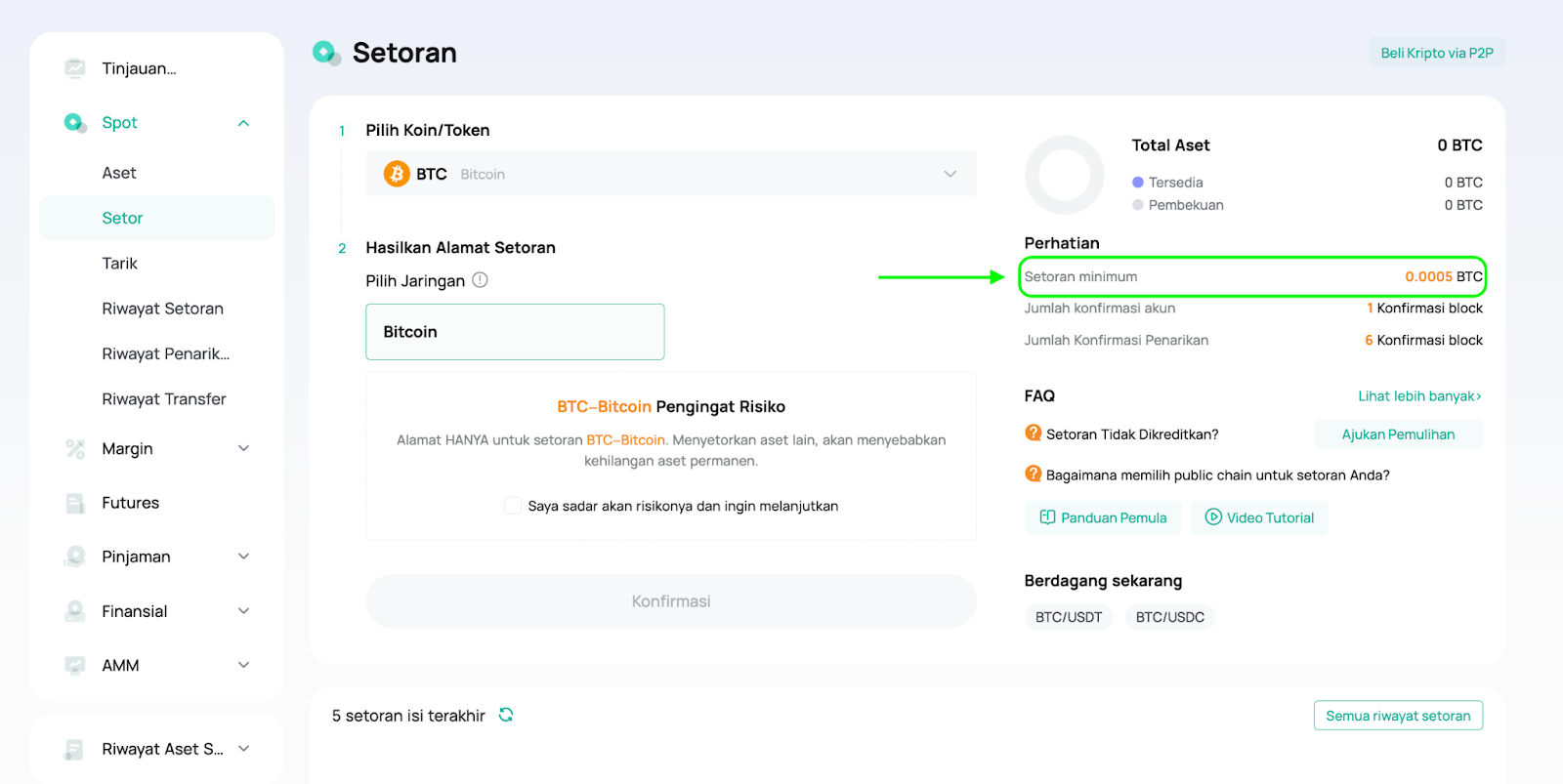
Task: Click the Futures icon in sidebar
Action: point(75,504)
